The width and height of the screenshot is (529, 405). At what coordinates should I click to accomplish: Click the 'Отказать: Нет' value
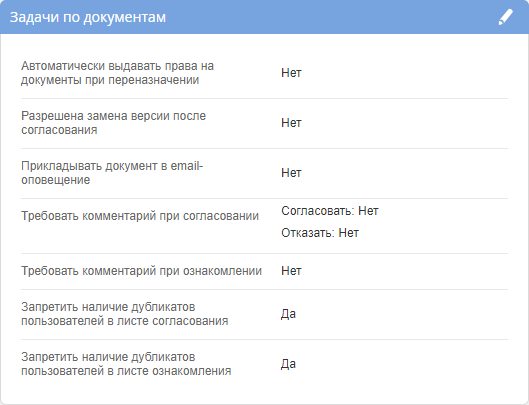pyautogui.click(x=319, y=233)
